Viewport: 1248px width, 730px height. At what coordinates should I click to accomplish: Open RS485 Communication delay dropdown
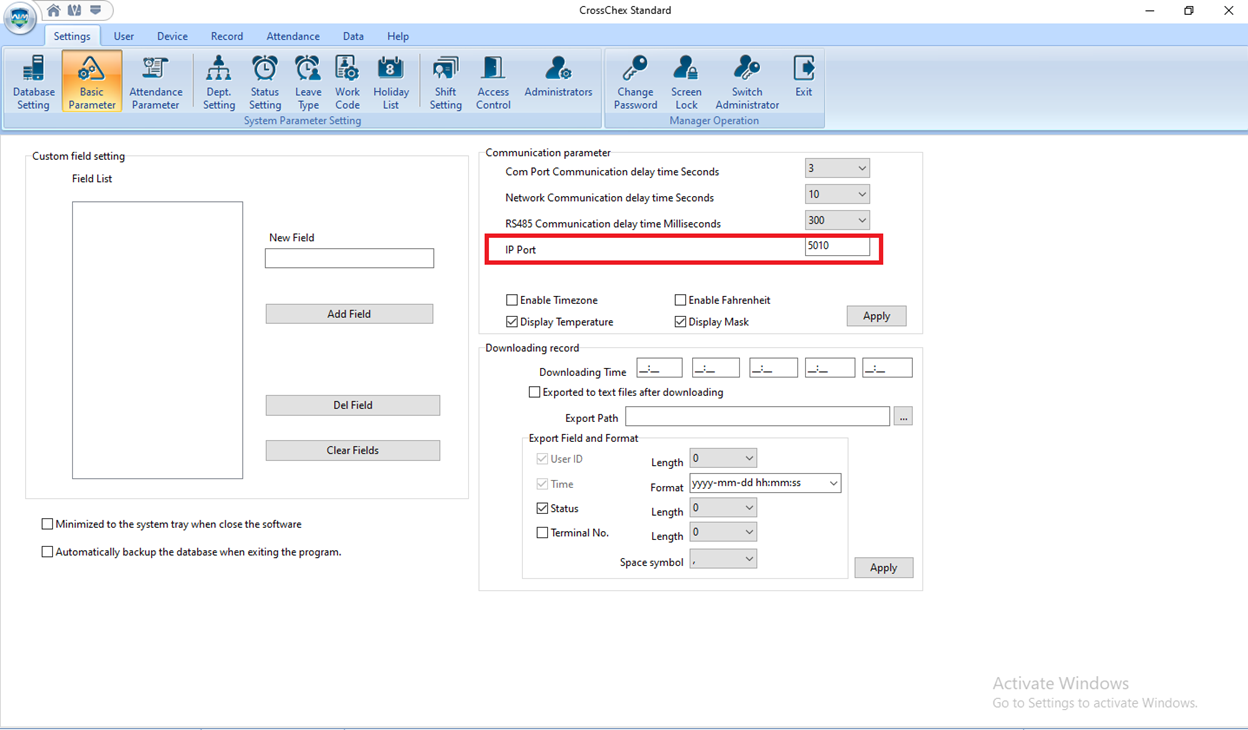pyautogui.click(x=837, y=220)
